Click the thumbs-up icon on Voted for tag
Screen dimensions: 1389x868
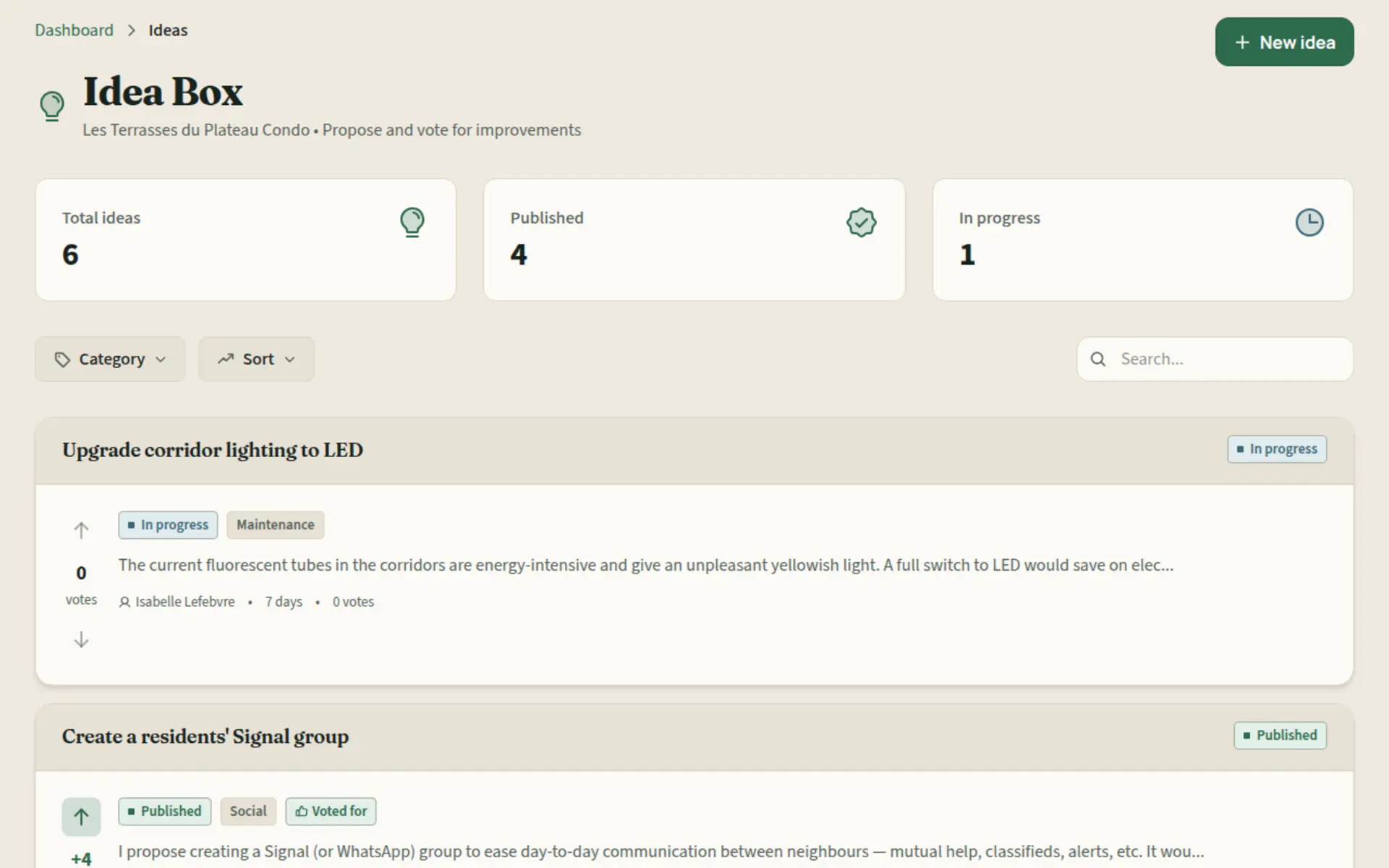coord(301,812)
